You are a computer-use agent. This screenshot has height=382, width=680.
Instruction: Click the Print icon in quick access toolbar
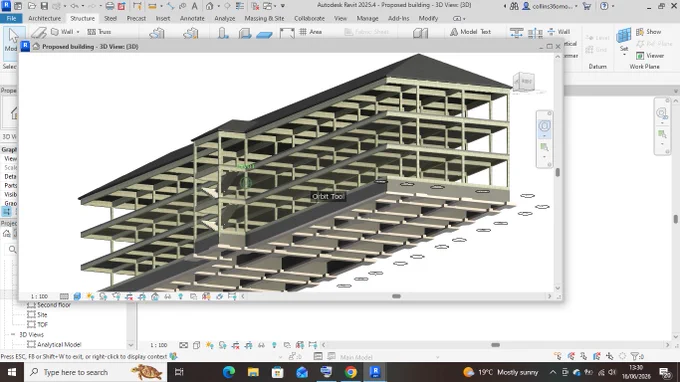pos(110,6)
